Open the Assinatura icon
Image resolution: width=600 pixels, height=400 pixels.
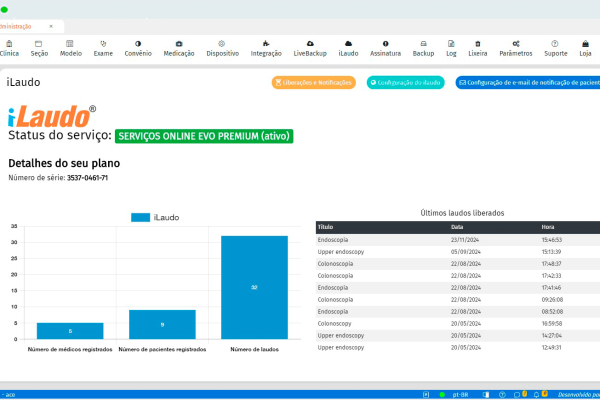pos(385,44)
